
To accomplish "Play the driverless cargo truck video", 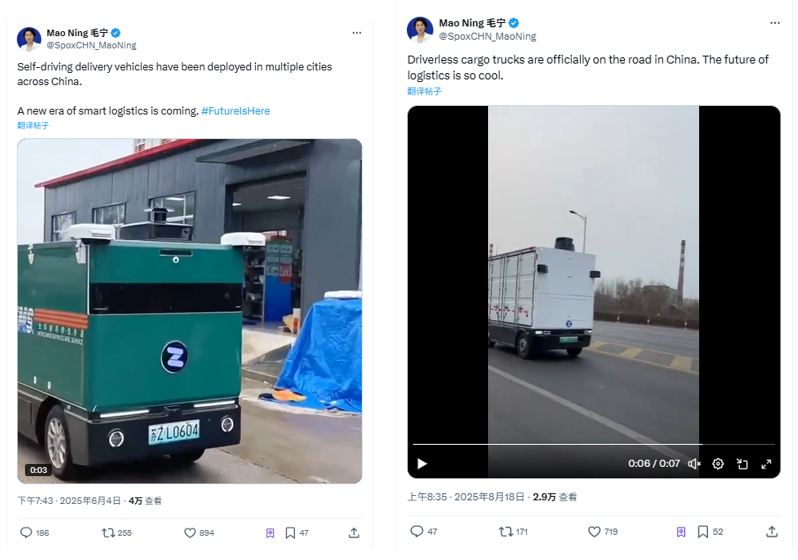I will (422, 464).
